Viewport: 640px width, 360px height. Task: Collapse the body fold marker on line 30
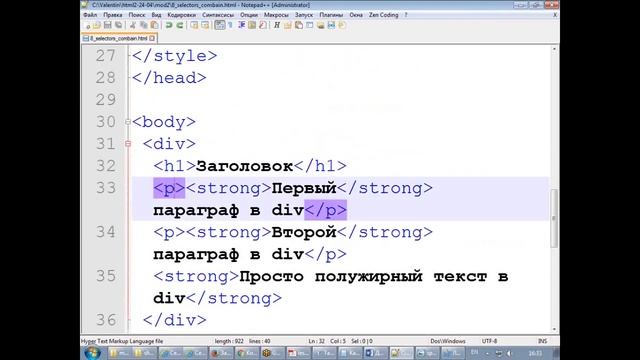(x=128, y=122)
